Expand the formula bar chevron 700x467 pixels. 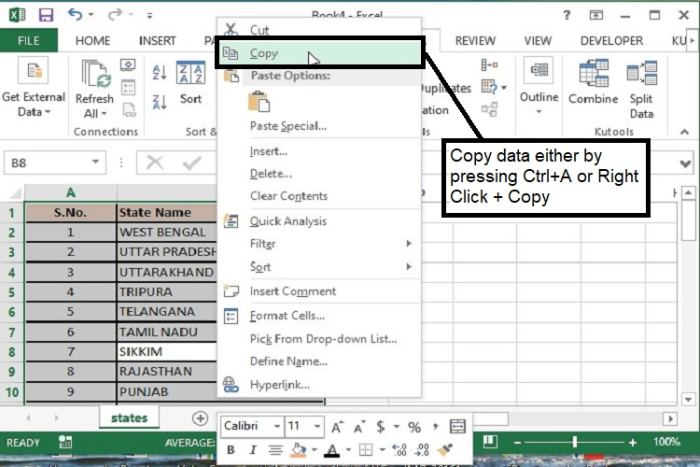(x=685, y=163)
